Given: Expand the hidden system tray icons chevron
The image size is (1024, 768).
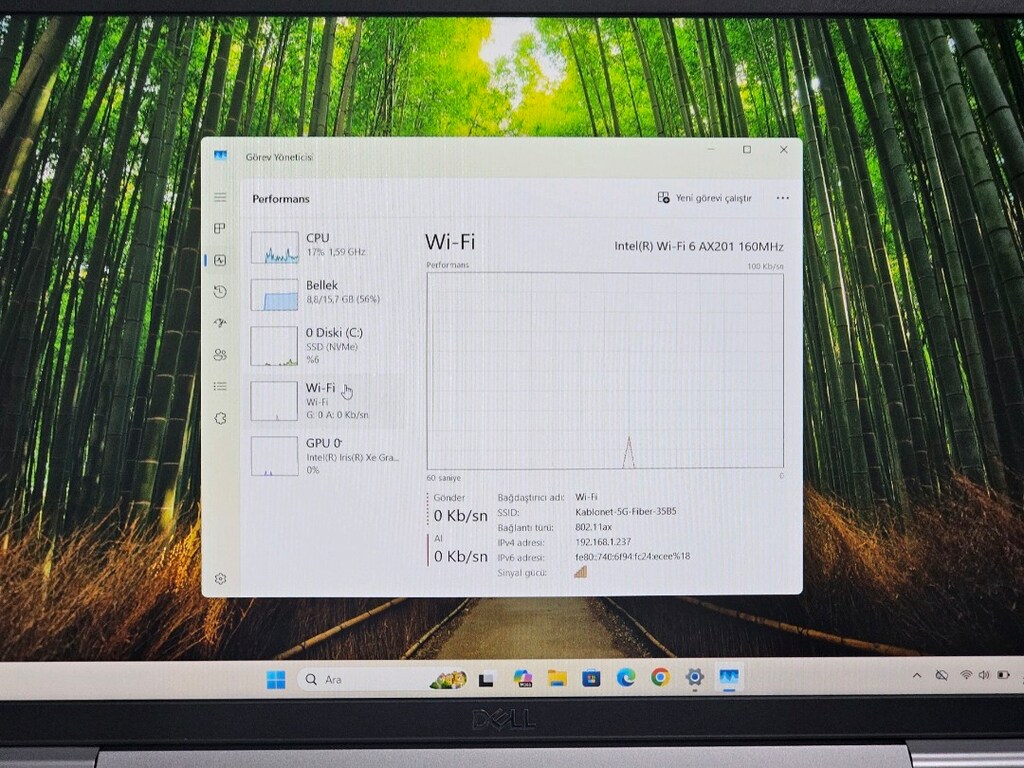Looking at the screenshot, I should coord(917,676).
